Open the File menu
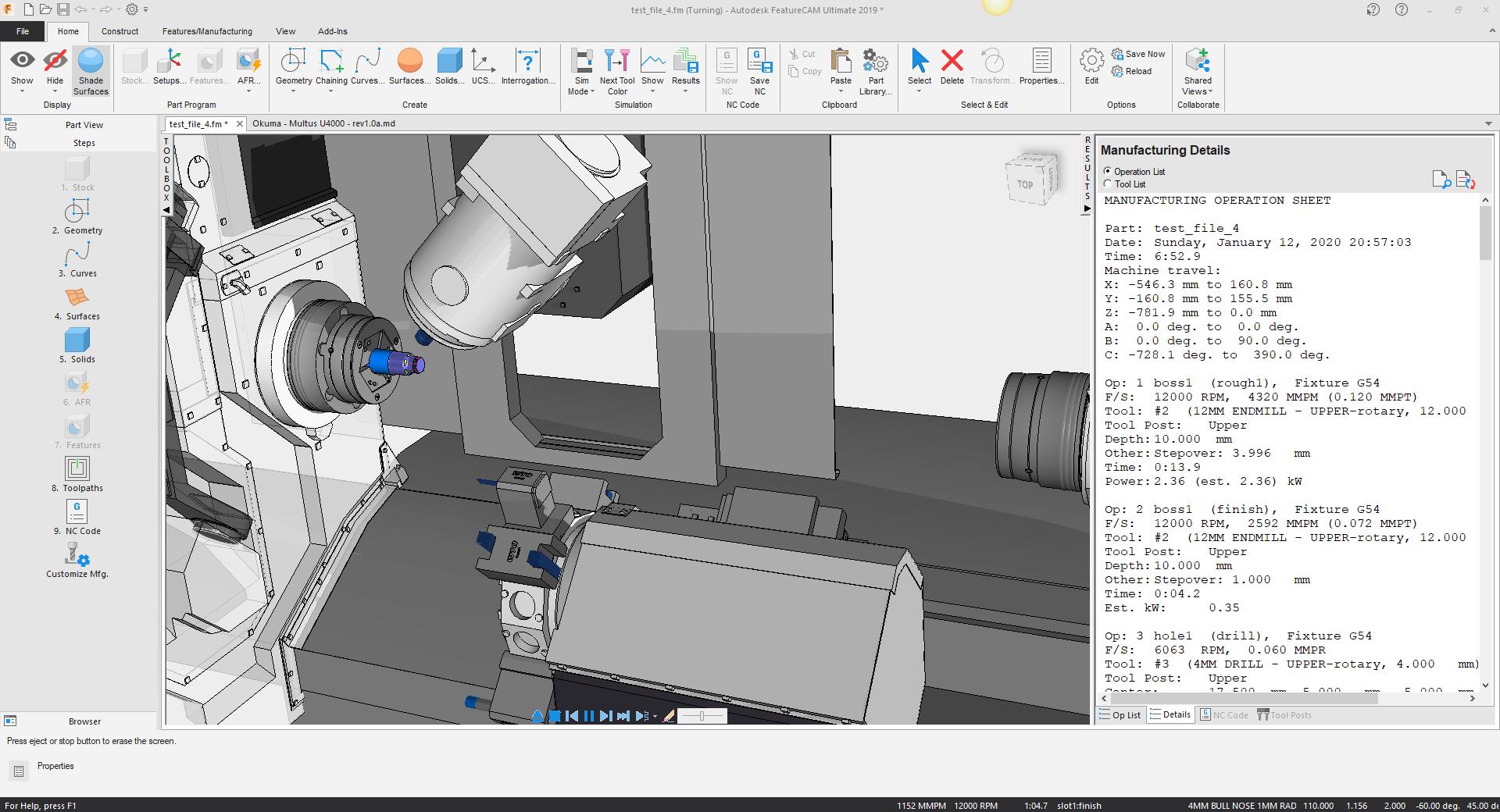1500x812 pixels. [23, 31]
